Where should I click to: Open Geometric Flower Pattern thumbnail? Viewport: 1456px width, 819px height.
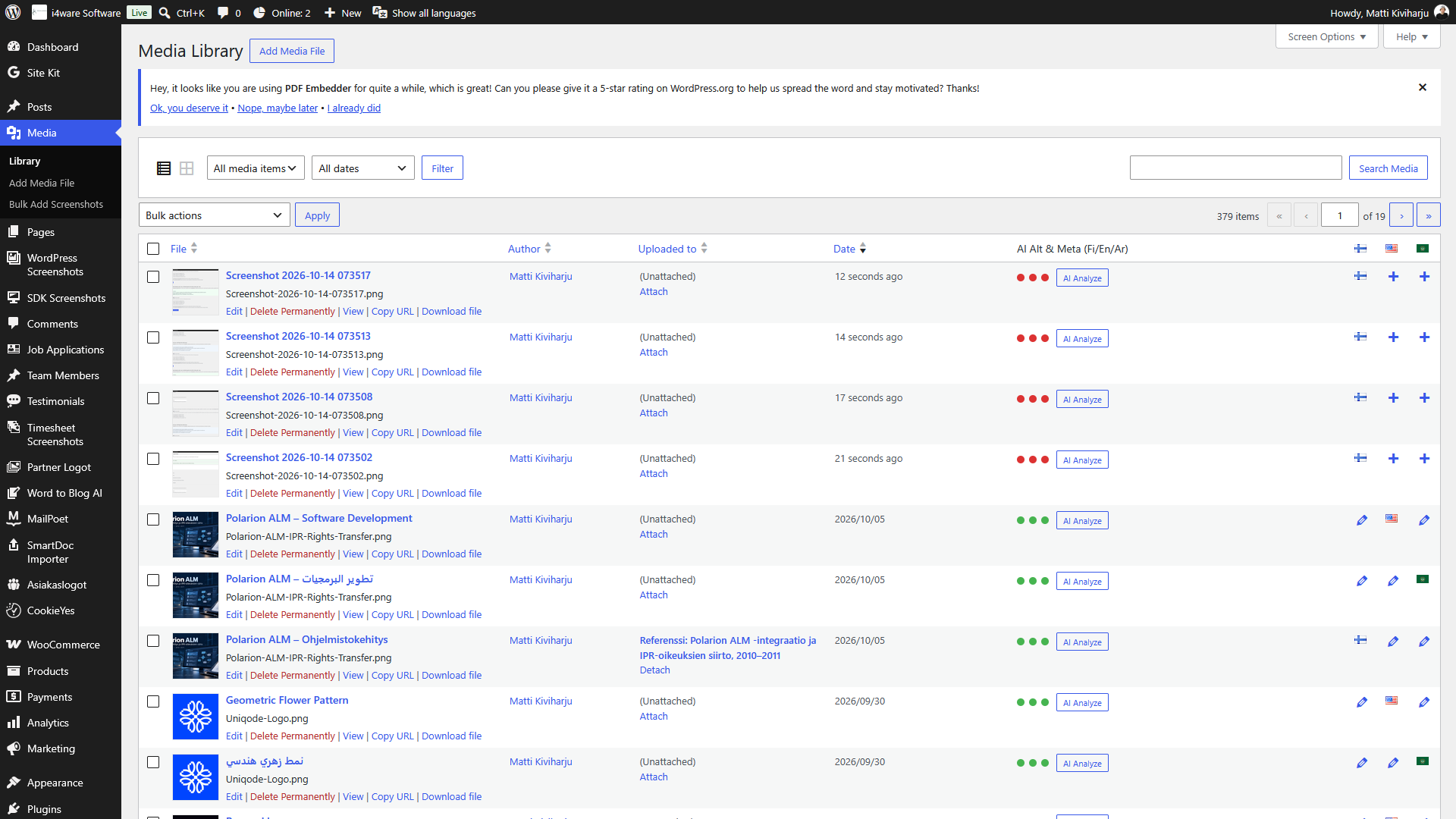tap(196, 717)
